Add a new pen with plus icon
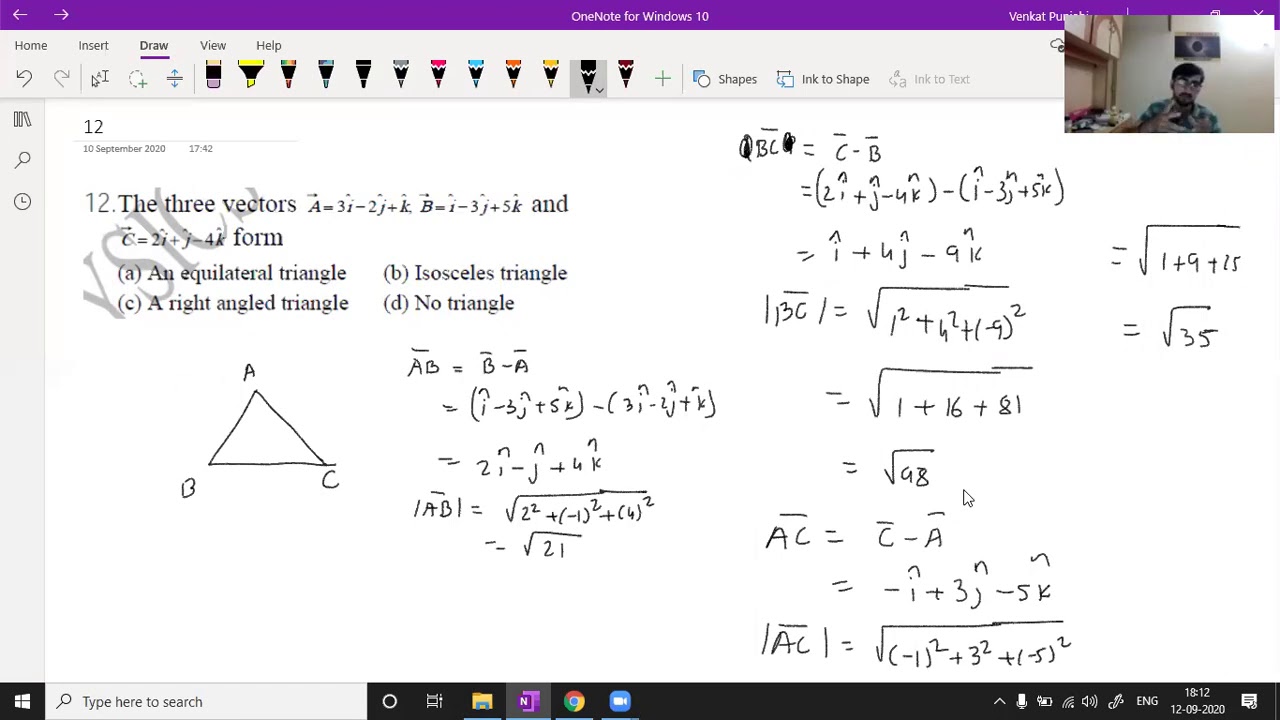 (662, 79)
